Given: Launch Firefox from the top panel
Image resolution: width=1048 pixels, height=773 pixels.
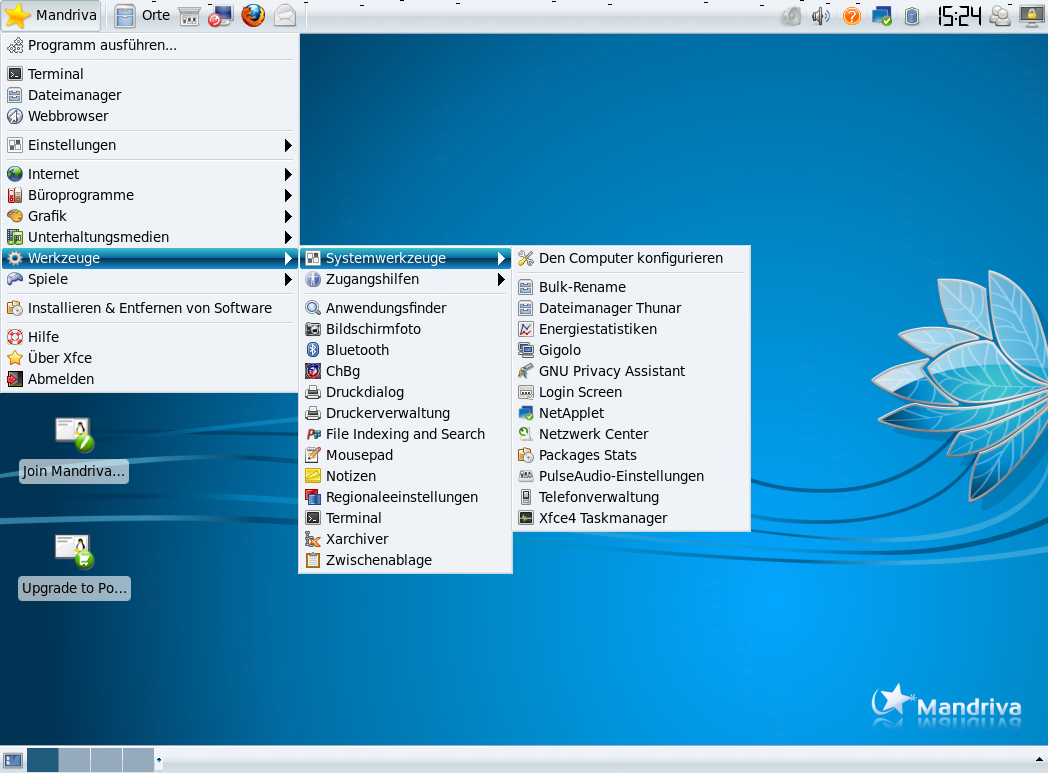Looking at the screenshot, I should pyautogui.click(x=253, y=16).
